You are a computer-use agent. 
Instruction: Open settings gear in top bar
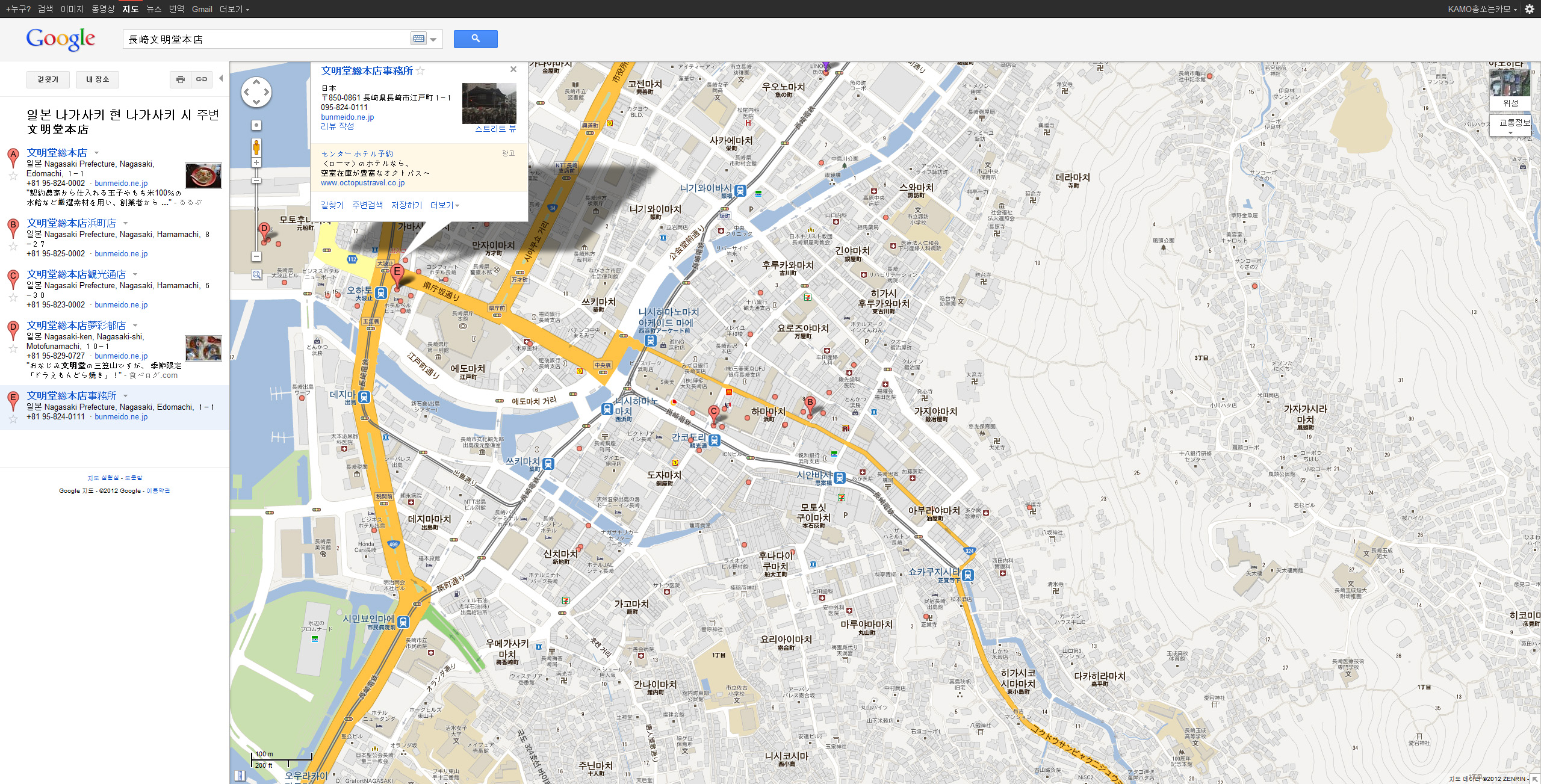pos(1529,9)
